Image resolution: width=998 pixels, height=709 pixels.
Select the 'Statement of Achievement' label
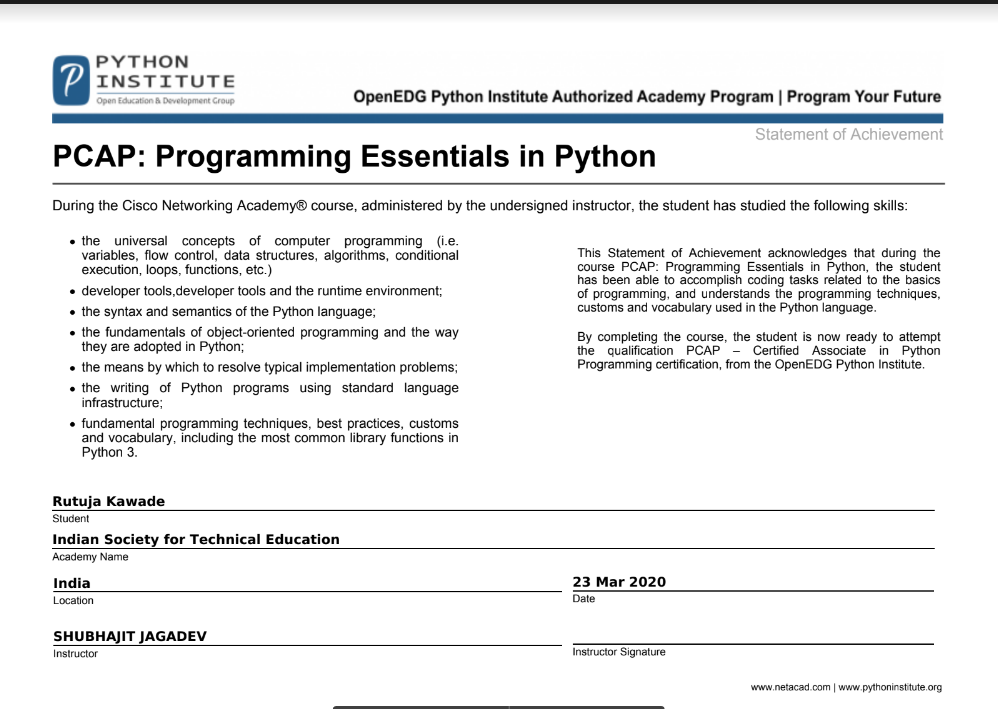(849, 134)
